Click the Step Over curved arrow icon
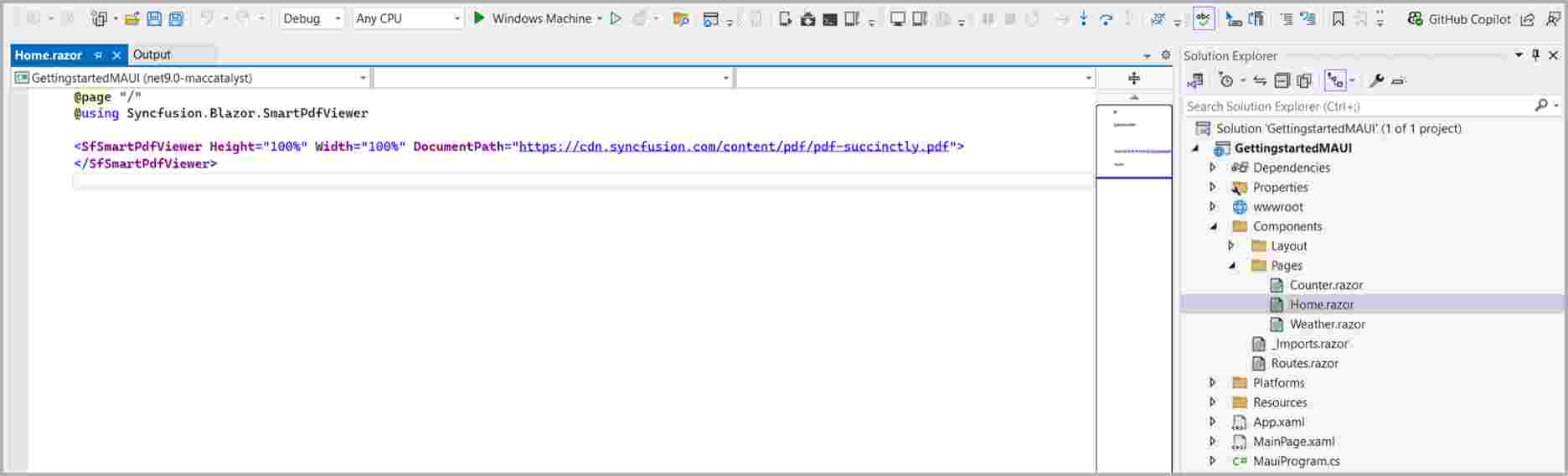Viewport: 1568px width, 476px height. pos(1106,18)
